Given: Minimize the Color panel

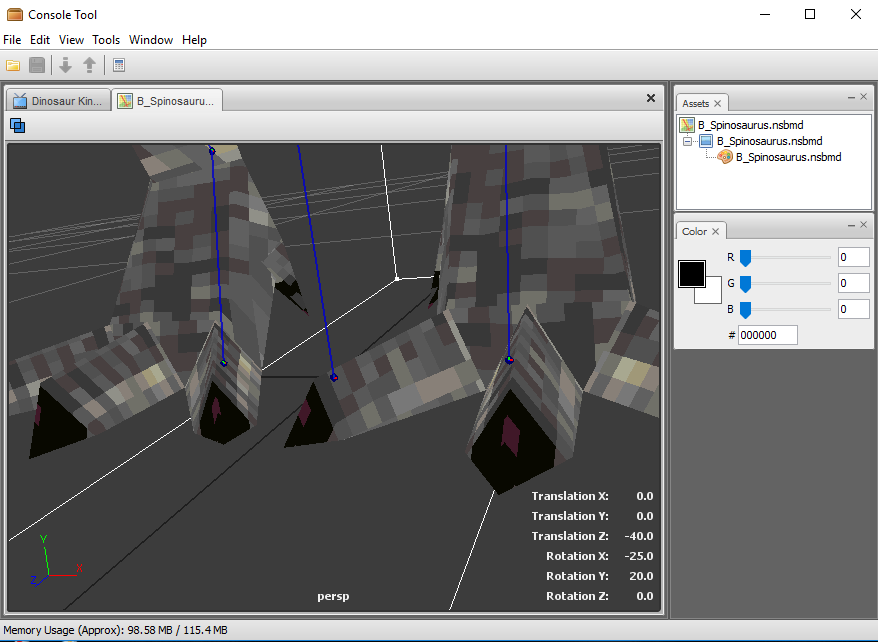Looking at the screenshot, I should click(x=851, y=225).
